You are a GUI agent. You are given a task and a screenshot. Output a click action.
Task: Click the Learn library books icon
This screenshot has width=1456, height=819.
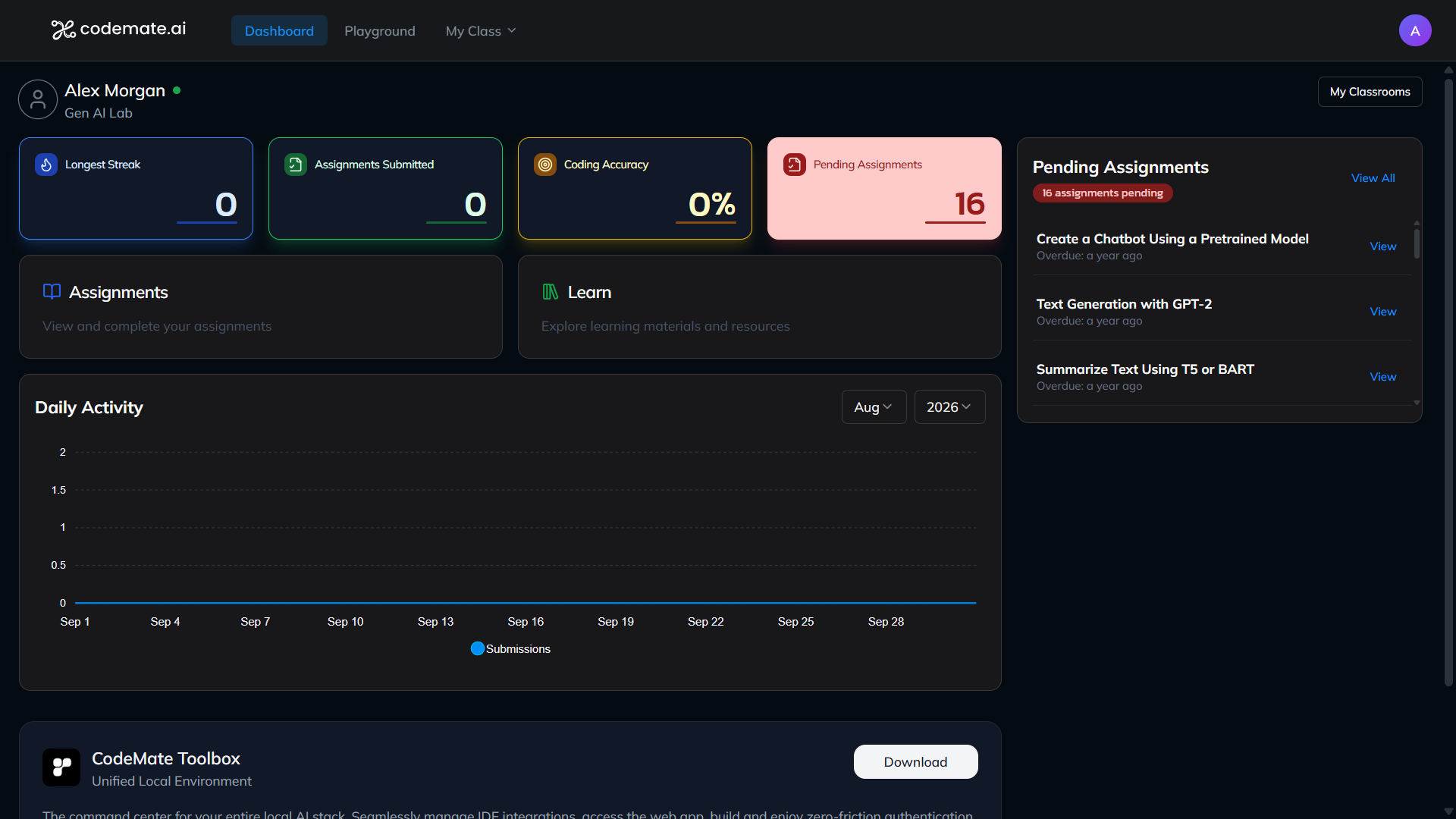(x=551, y=292)
